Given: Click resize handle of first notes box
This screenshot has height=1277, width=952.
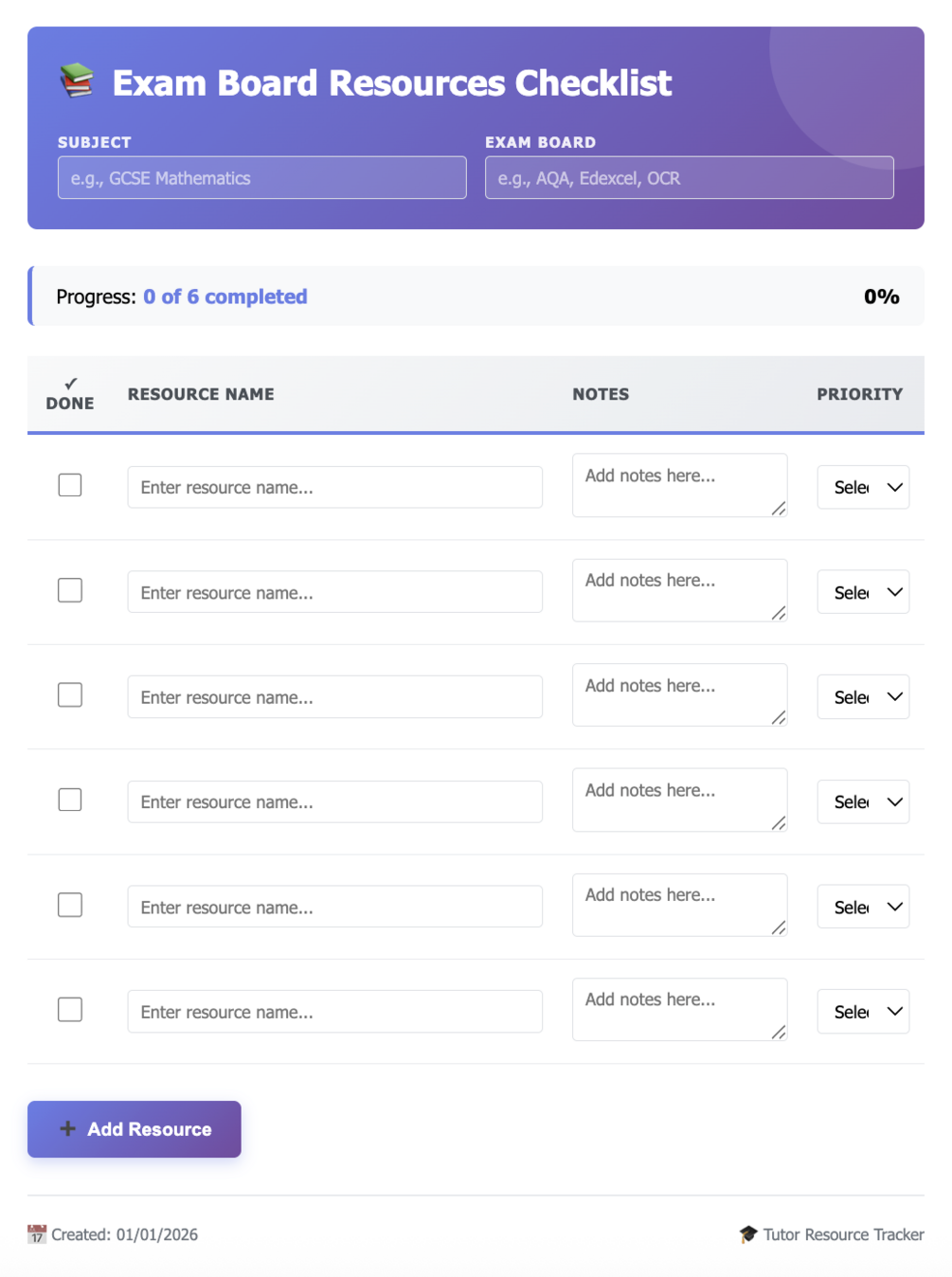Looking at the screenshot, I should [x=779, y=509].
